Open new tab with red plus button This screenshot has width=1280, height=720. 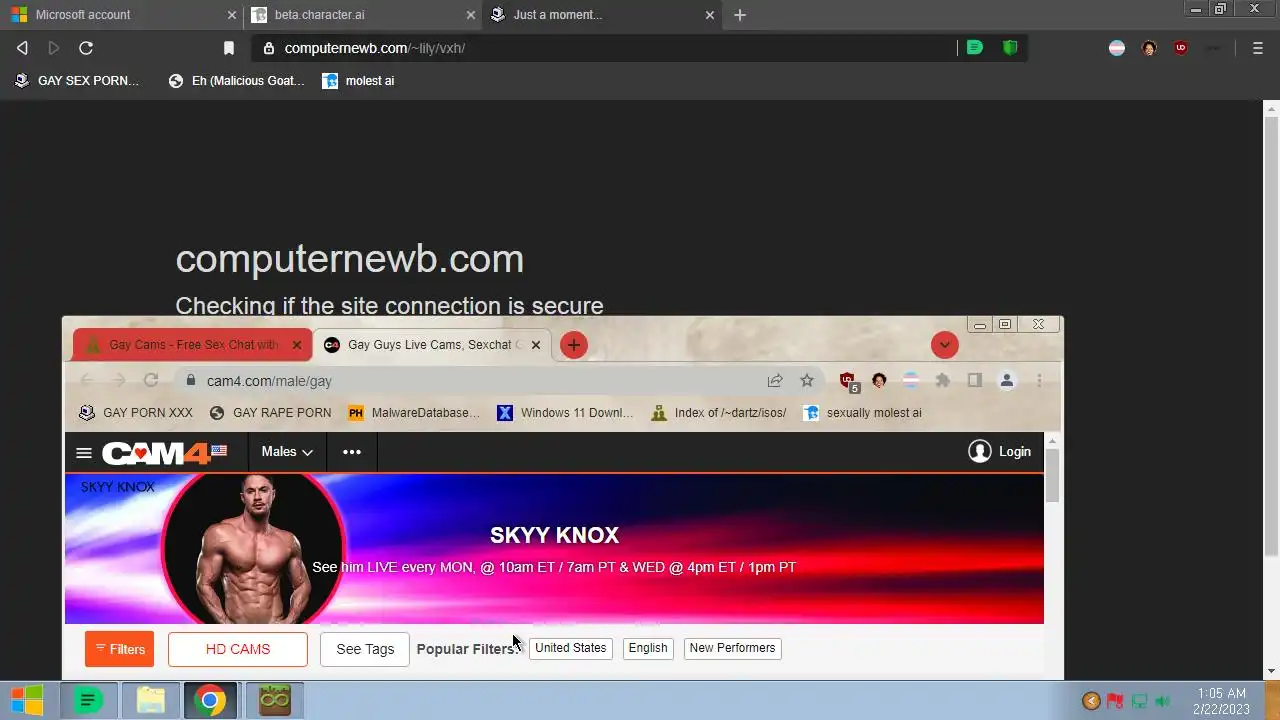click(x=573, y=345)
